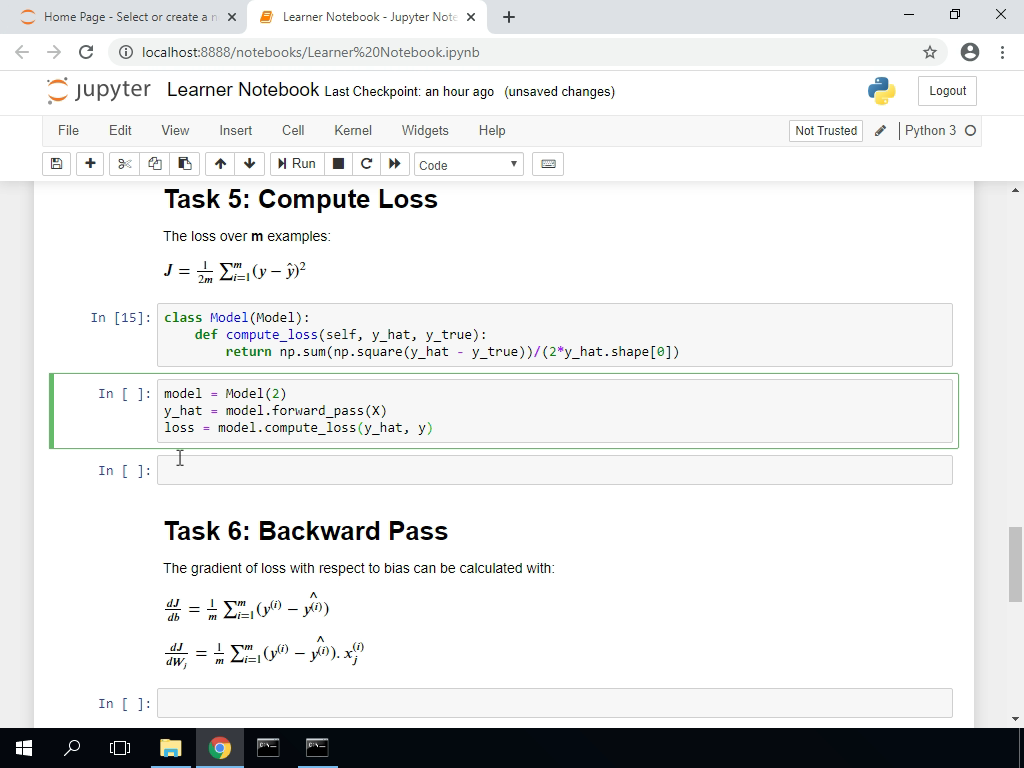Click the scrollbar down arrow
The image size is (1024, 768).
tap(1015, 719)
